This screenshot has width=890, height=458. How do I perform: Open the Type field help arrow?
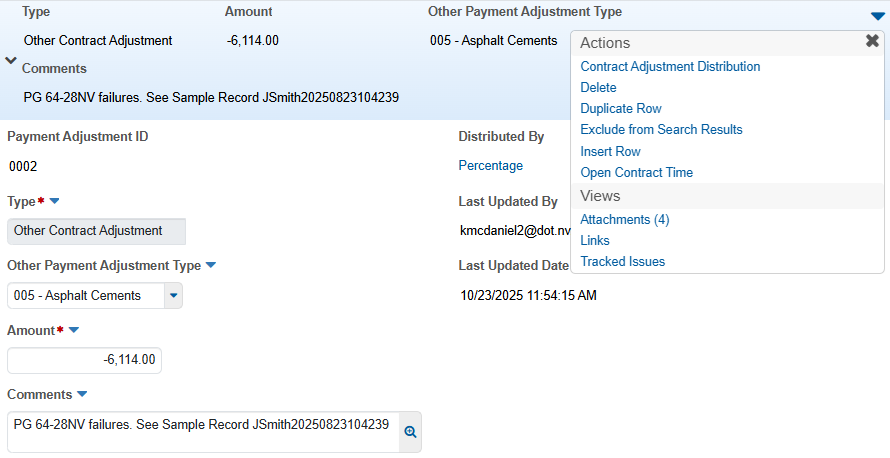pyautogui.click(x=54, y=201)
